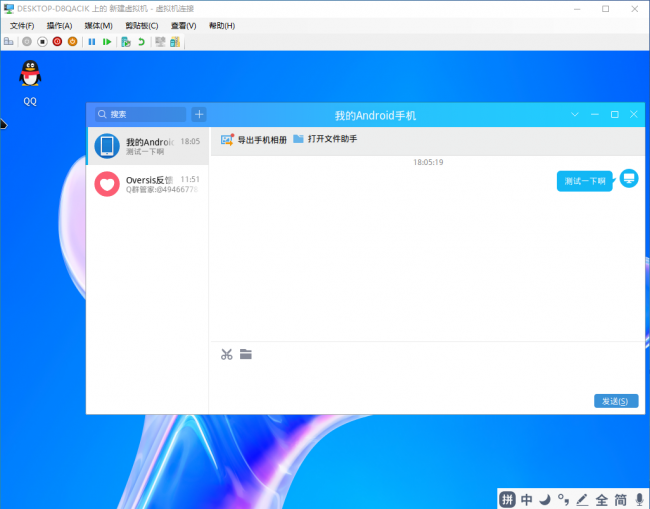The image size is (650, 509).
Task: Click the Checkpoint toolbar icon
Action: pyautogui.click(x=126, y=41)
